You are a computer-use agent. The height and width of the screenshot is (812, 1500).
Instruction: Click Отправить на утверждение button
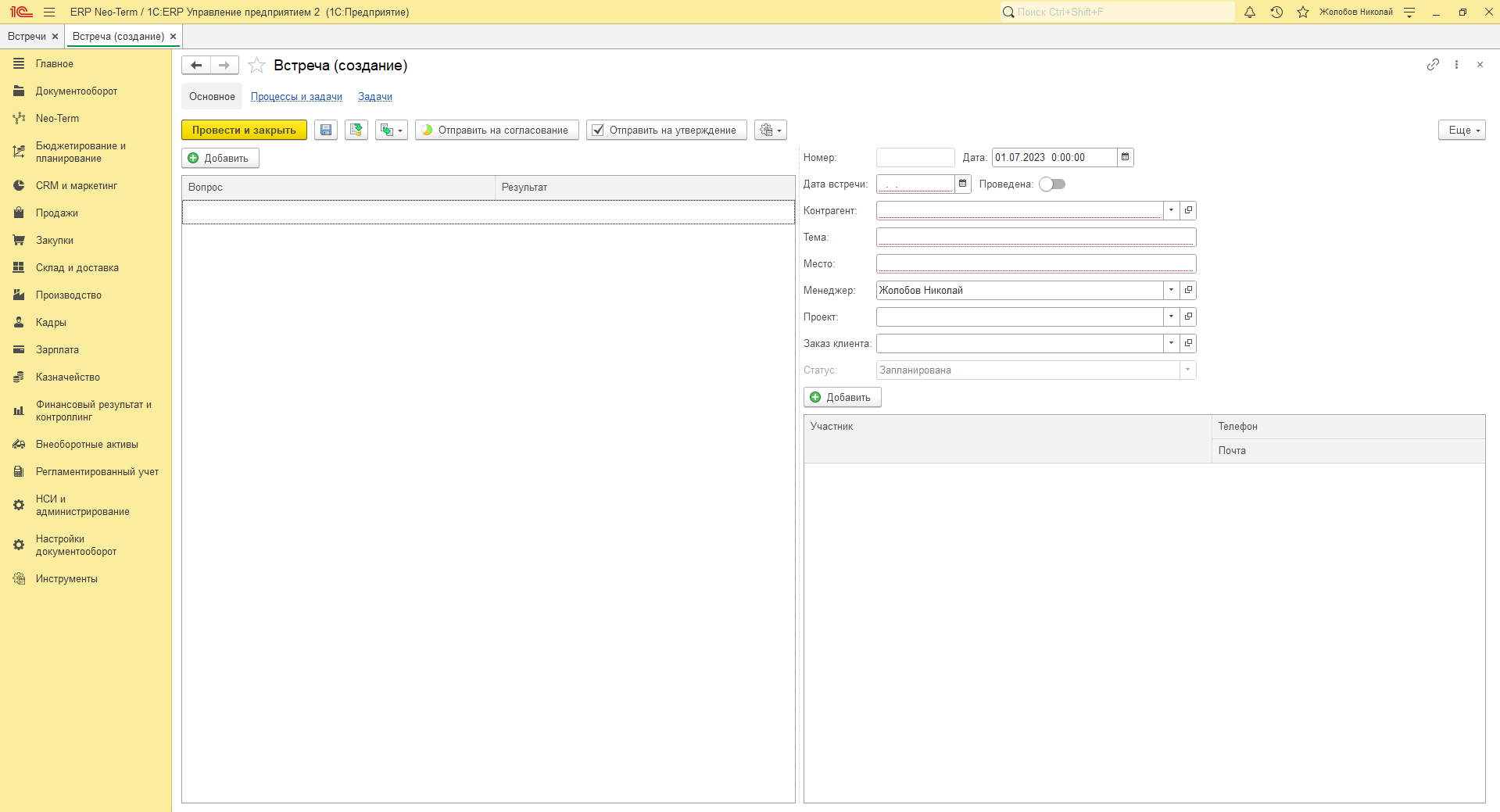tap(667, 130)
